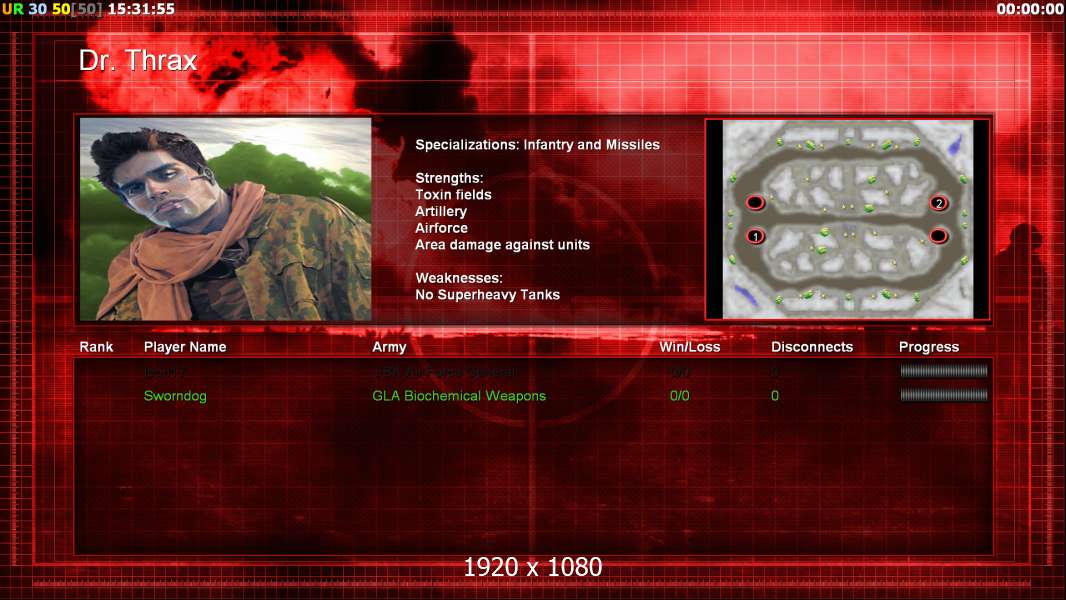The image size is (1066, 600).
Task: Click the GLA Biochemical Weapons army entry
Action: 459,395
